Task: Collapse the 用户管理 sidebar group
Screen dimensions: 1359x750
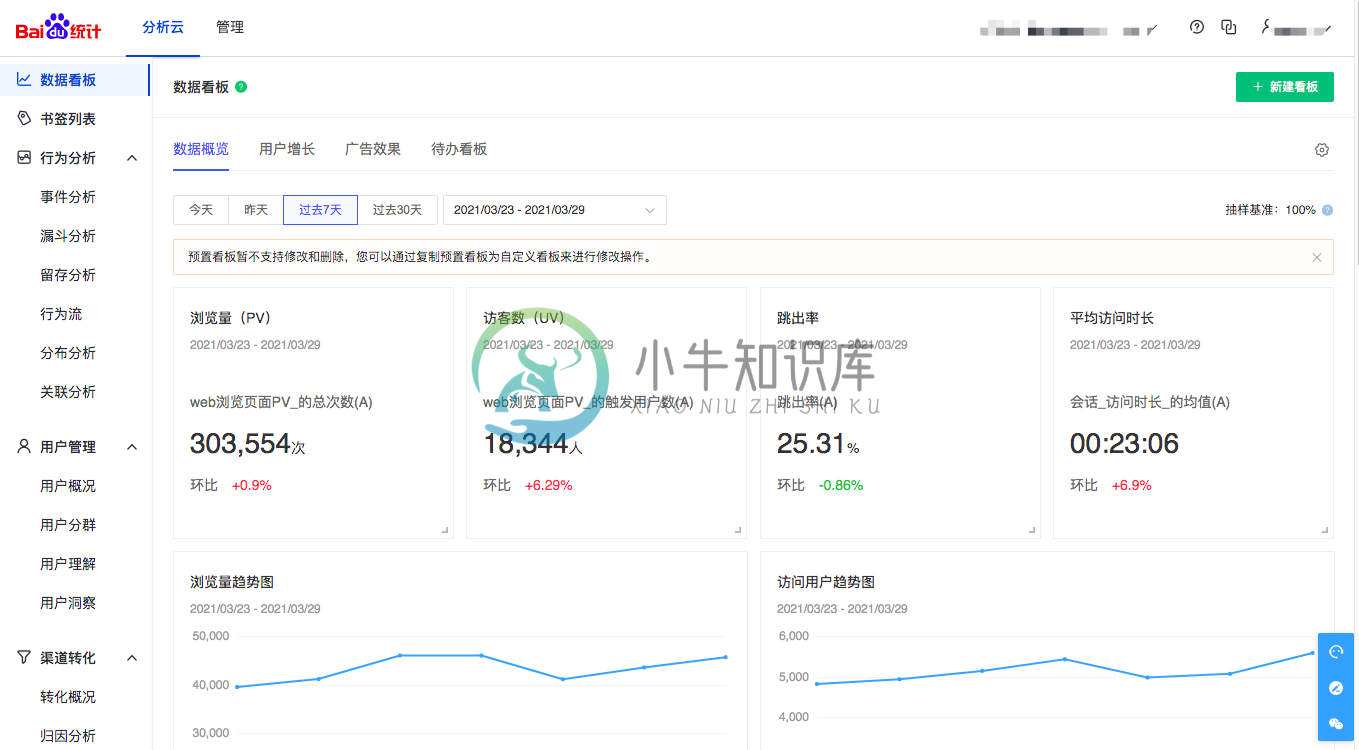Action: (132, 447)
